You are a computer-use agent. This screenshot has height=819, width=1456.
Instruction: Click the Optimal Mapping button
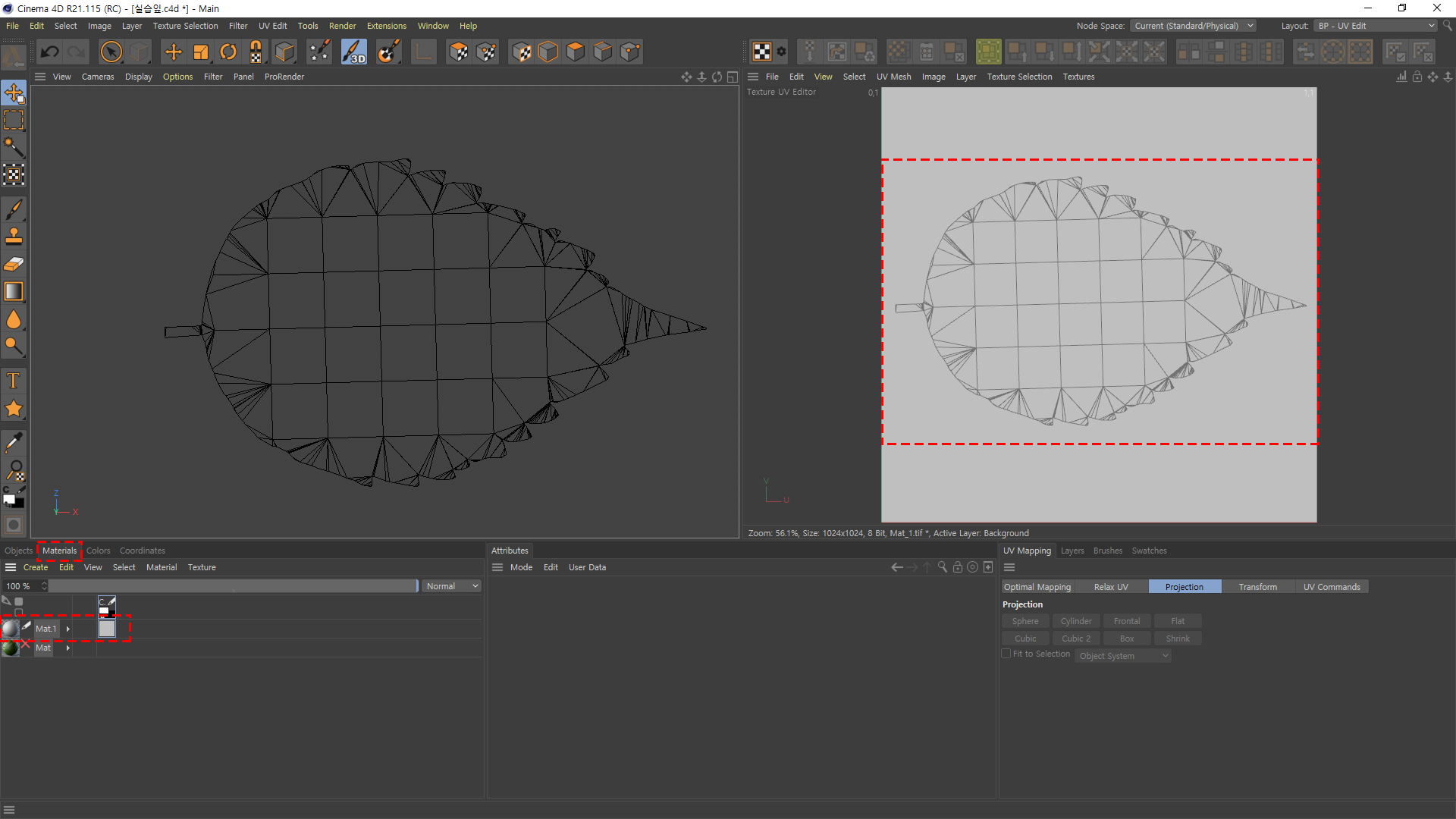point(1037,587)
